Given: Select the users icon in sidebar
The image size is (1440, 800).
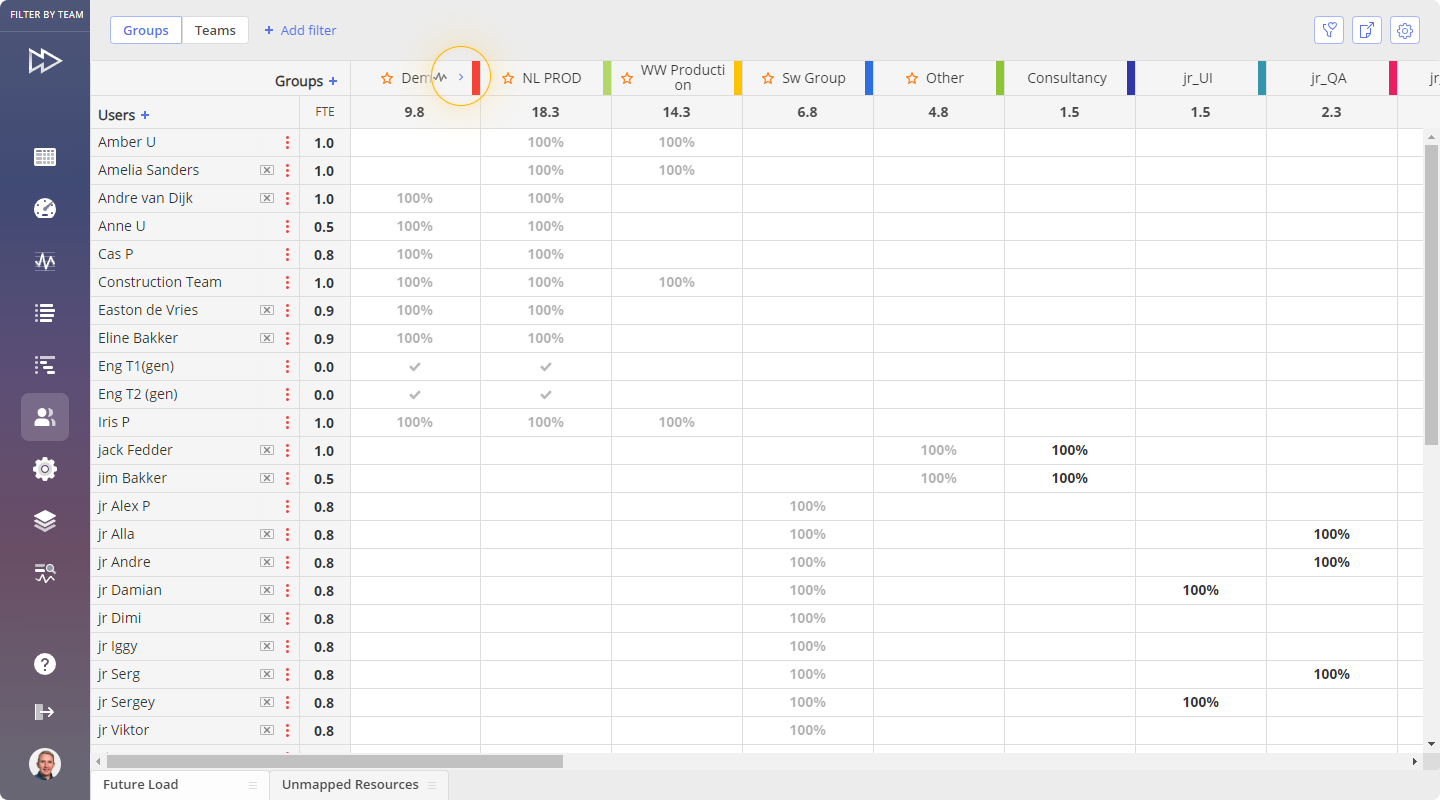Looking at the screenshot, I should tap(45, 417).
